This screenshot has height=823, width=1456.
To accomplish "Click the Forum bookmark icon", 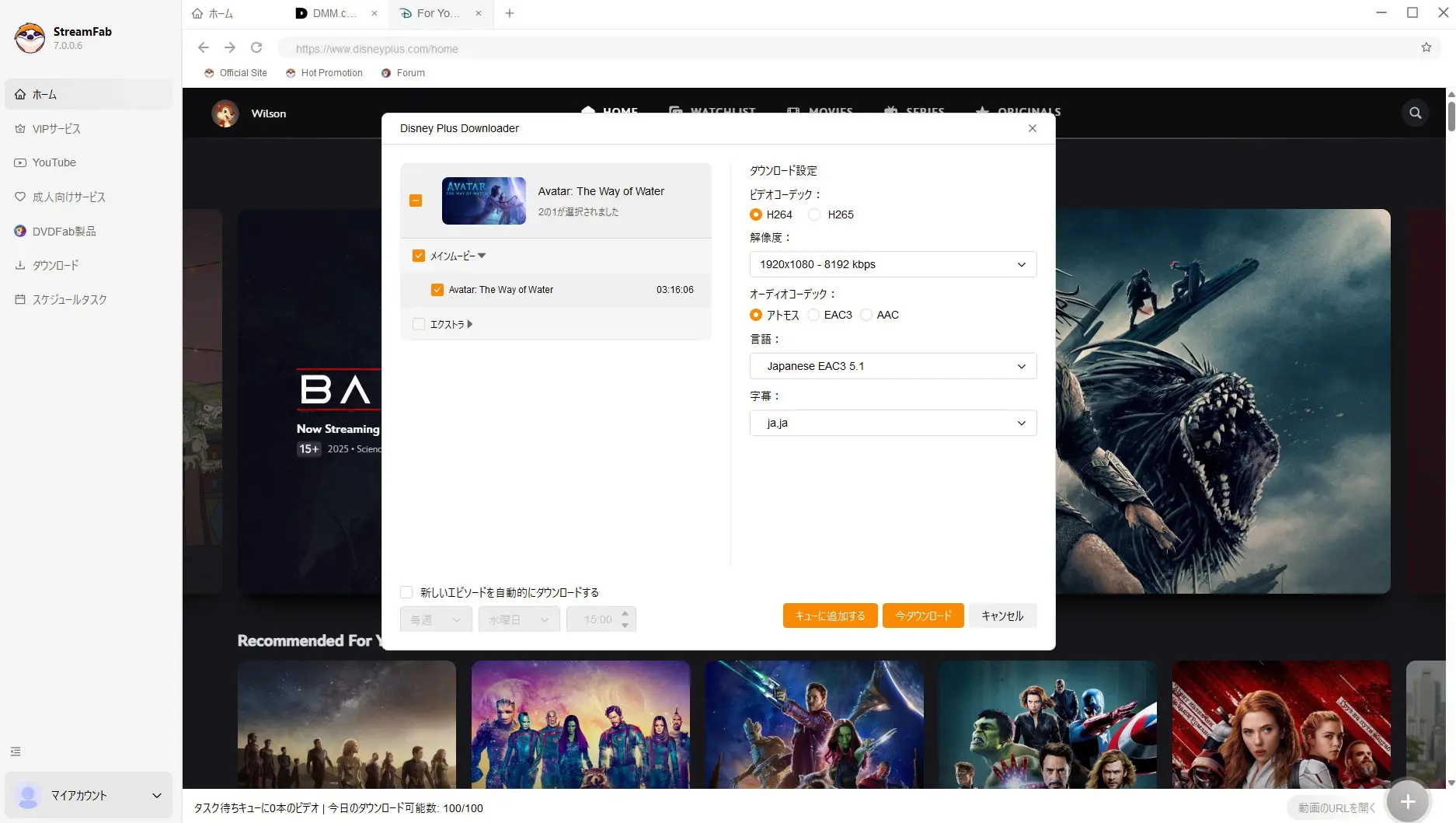I will (386, 73).
